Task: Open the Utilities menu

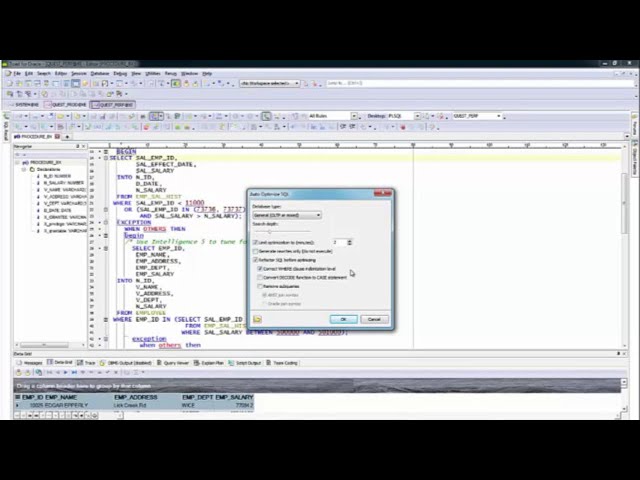Action: [153, 73]
